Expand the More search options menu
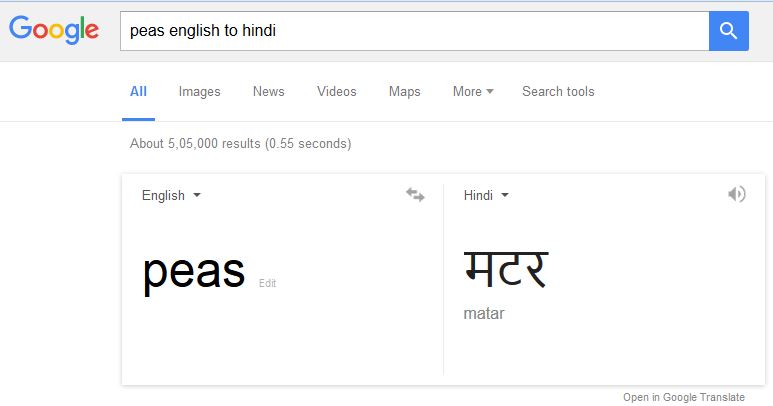The height and width of the screenshot is (406, 773). pyautogui.click(x=473, y=92)
